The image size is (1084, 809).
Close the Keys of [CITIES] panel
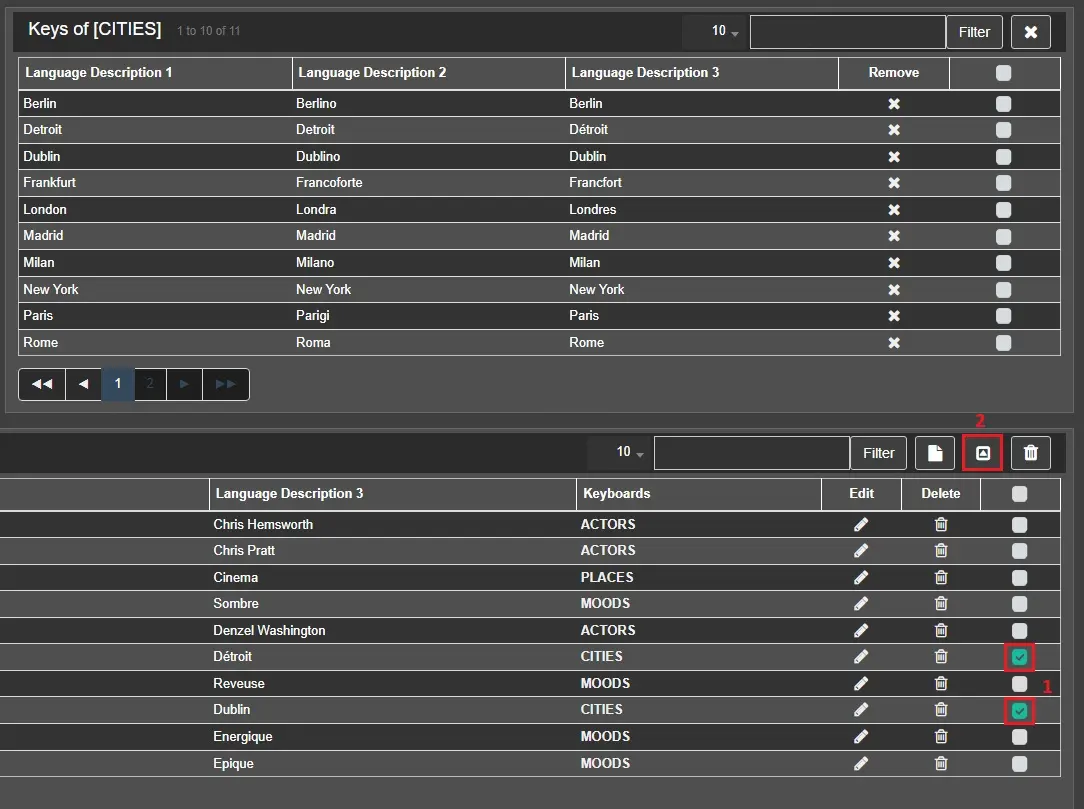point(1030,32)
